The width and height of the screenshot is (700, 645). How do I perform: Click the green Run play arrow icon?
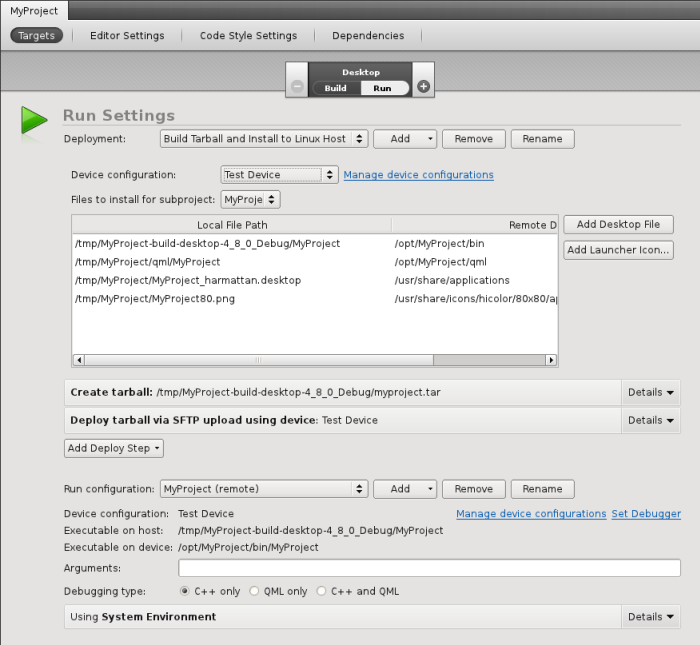34,120
